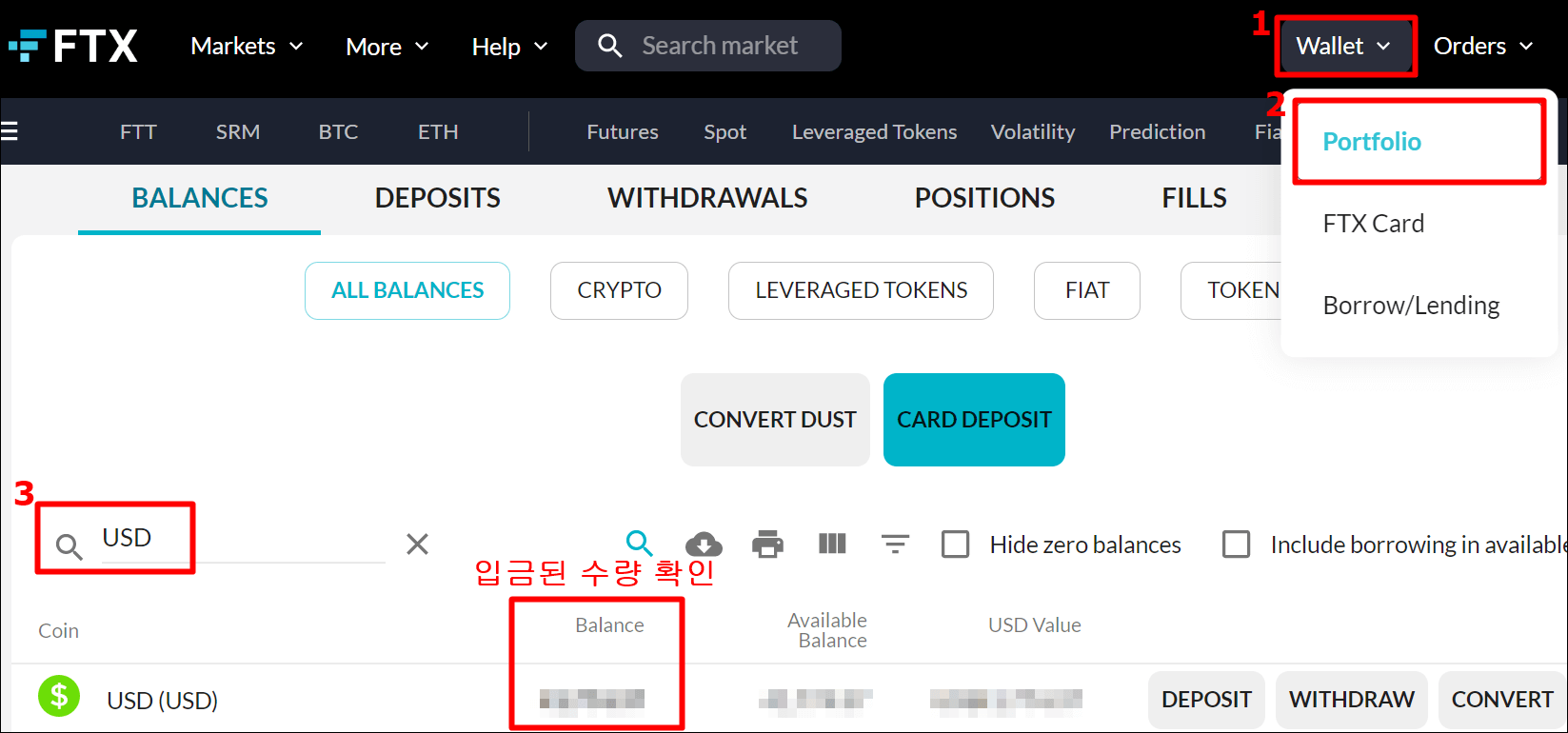Click search icon beside USD field
Image resolution: width=1568 pixels, height=733 pixels.
point(69,545)
